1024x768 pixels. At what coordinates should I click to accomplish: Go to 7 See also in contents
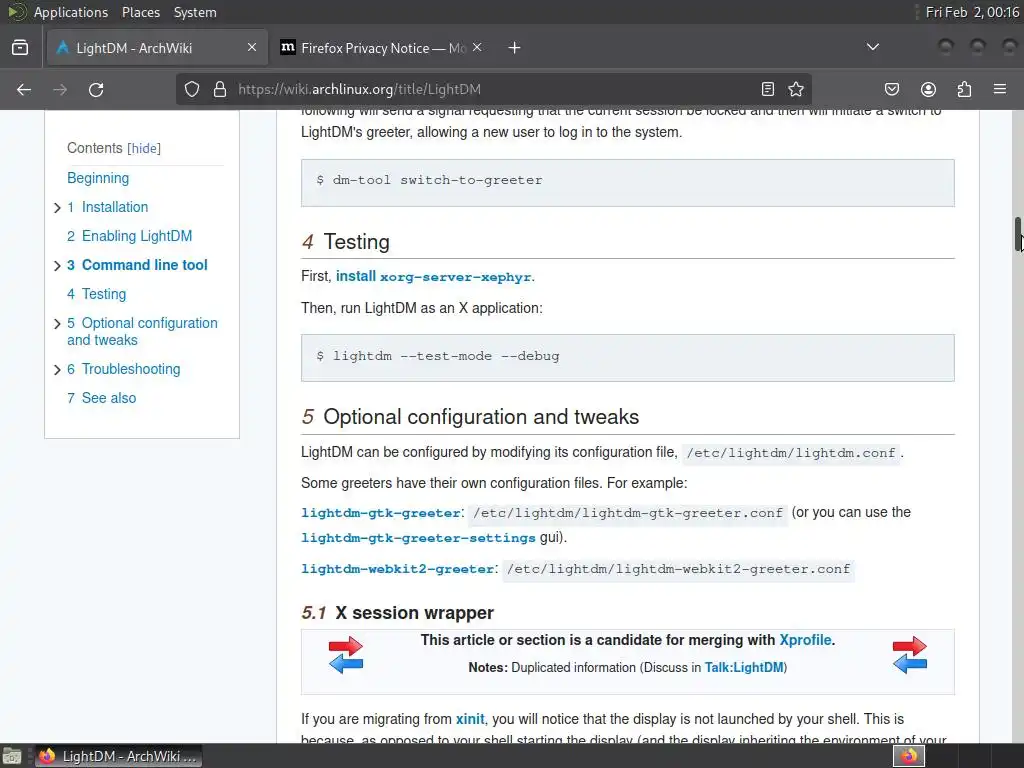tap(101, 398)
